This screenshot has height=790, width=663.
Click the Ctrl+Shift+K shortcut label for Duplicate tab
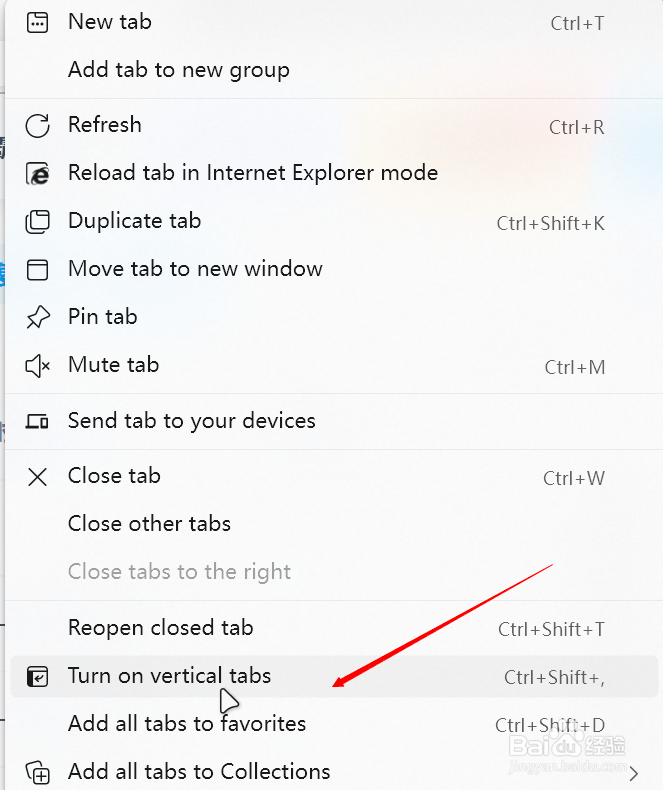(551, 223)
